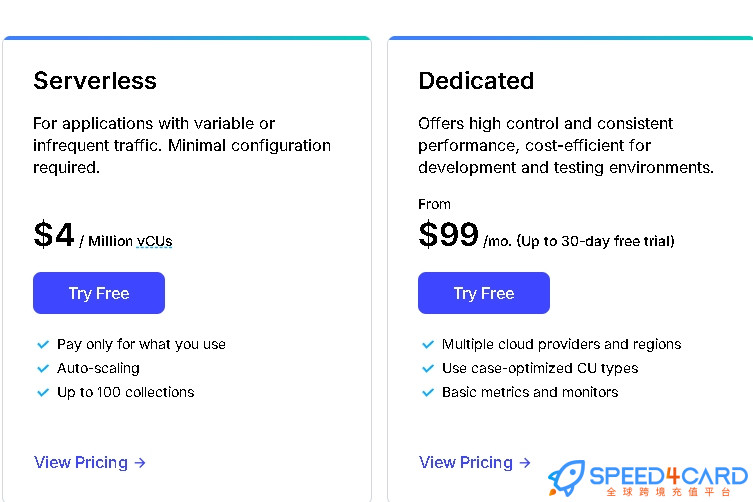753x502 pixels.
Task: Click the checkmark beside Pay only for what you use
Action: tap(43, 344)
